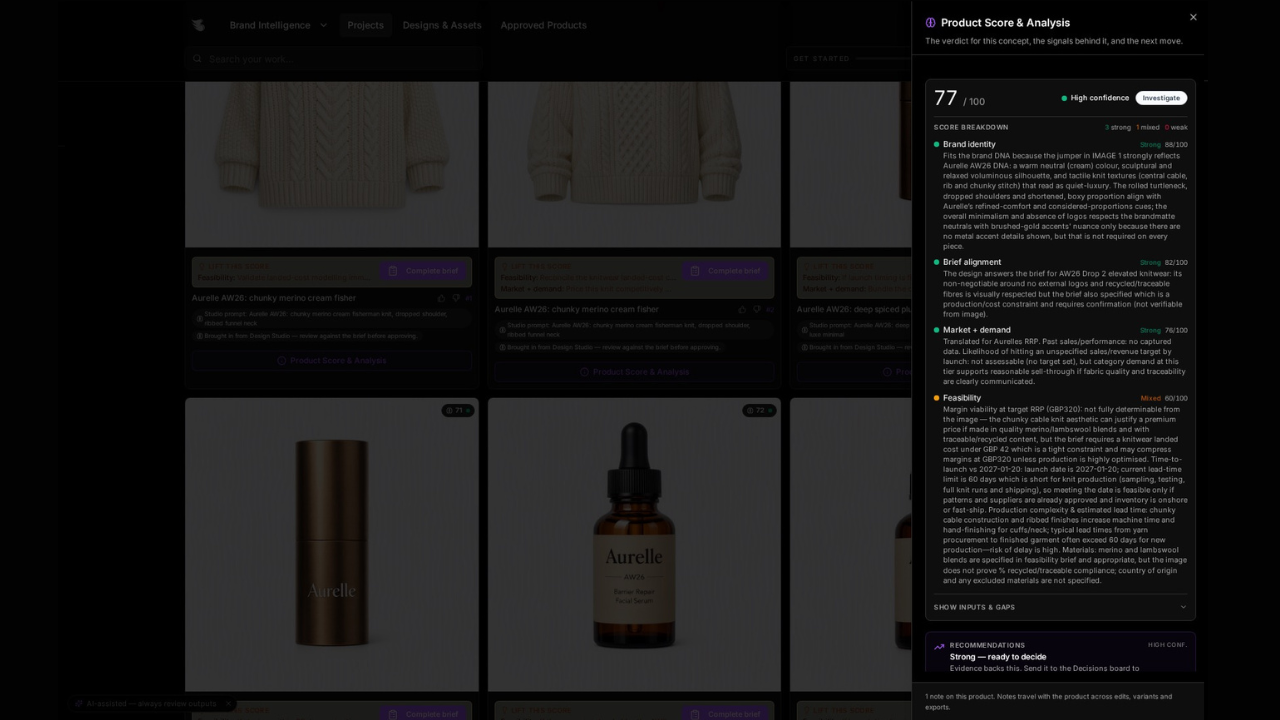Select the Feasibility breakdown heading
Viewport: 1280px width, 720px height.
[x=962, y=398]
